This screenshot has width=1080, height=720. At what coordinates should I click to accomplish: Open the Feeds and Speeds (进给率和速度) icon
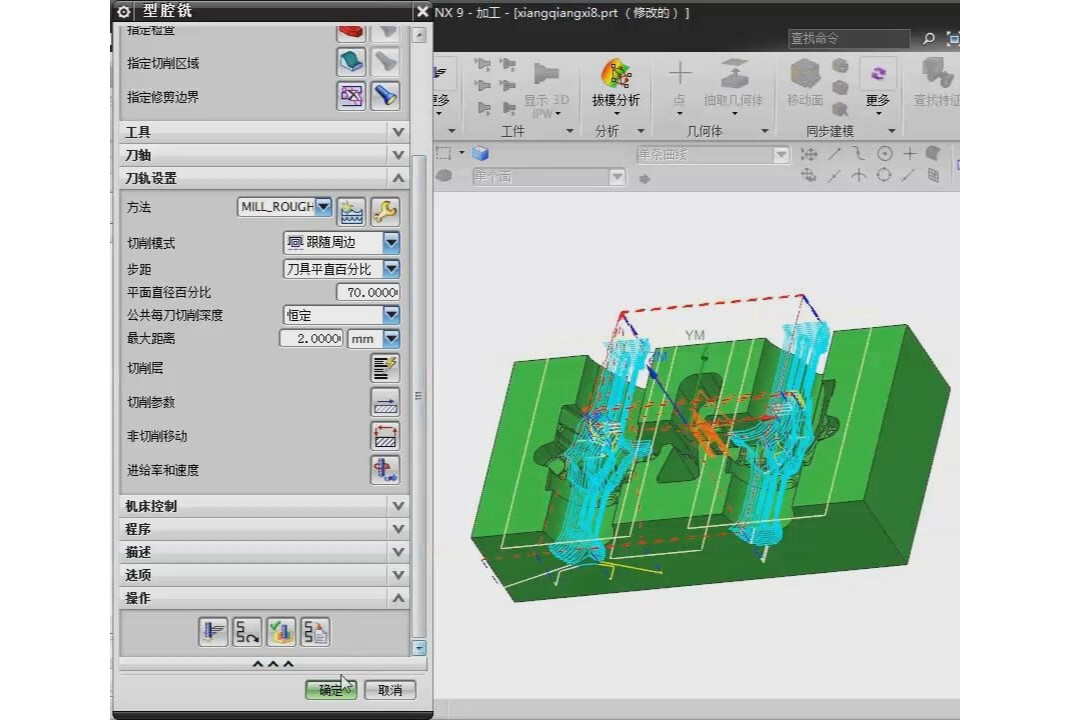coord(385,470)
